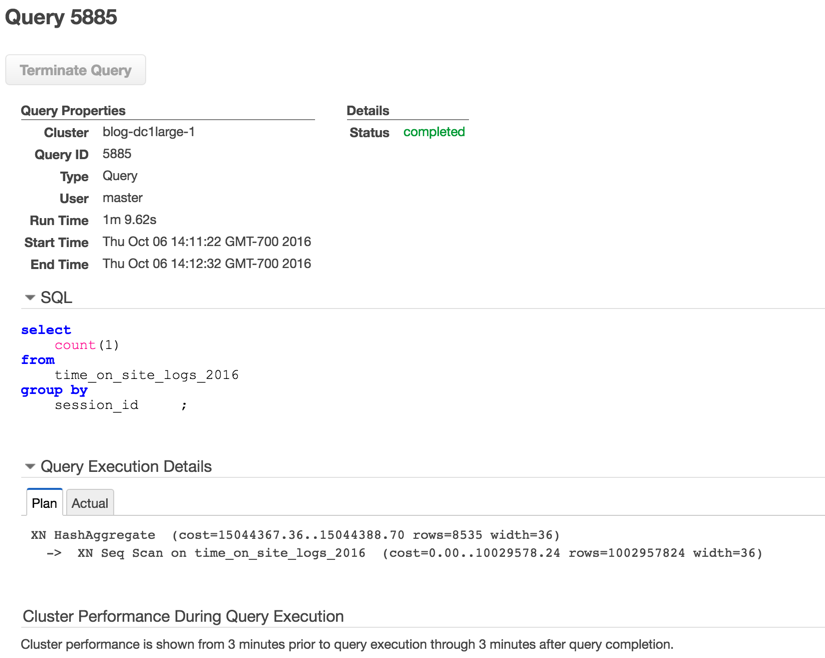Click the count function in SQL
Image resolution: width=825 pixels, height=658 pixels.
[75, 345]
